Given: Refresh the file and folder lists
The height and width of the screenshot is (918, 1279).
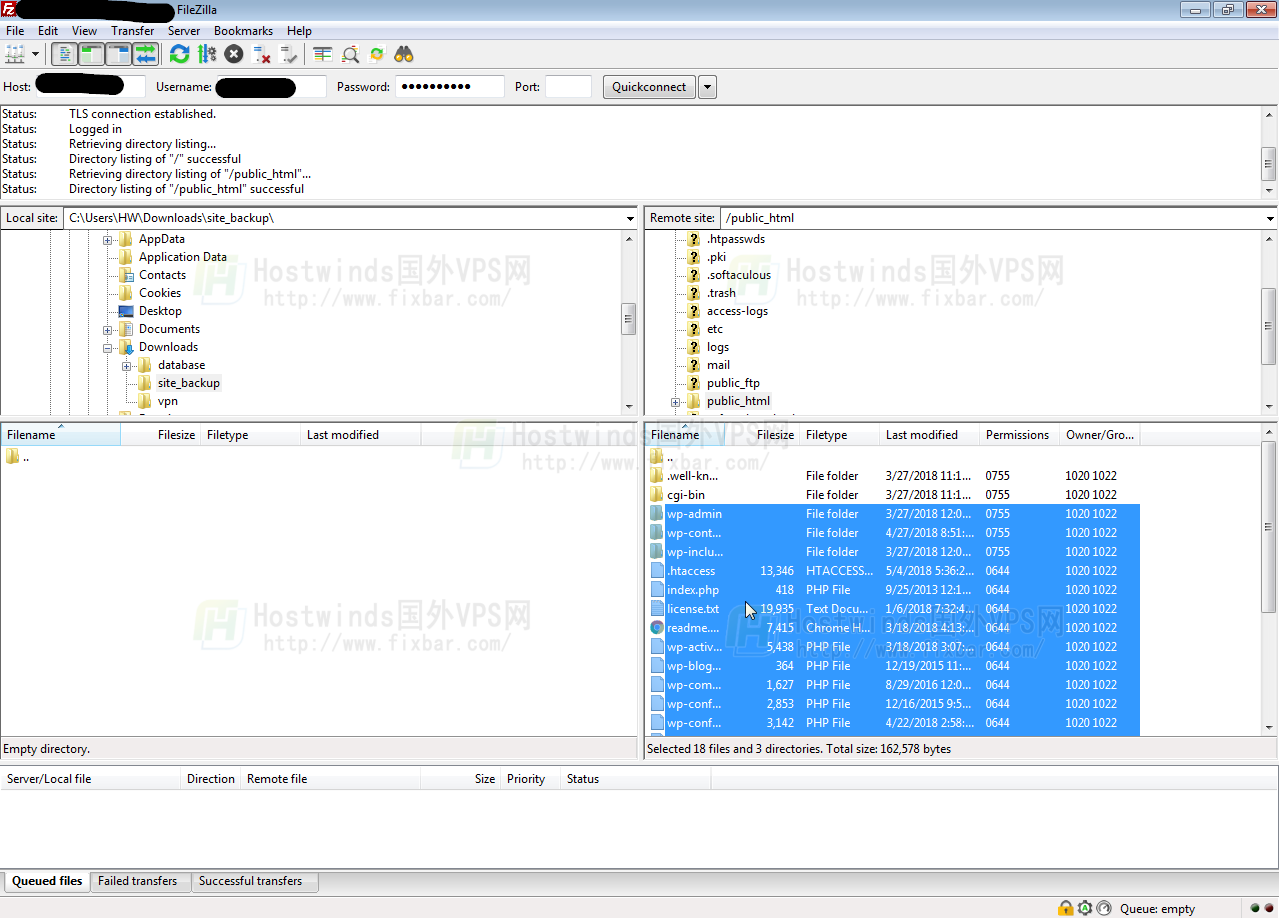Looking at the screenshot, I should pyautogui.click(x=179, y=54).
